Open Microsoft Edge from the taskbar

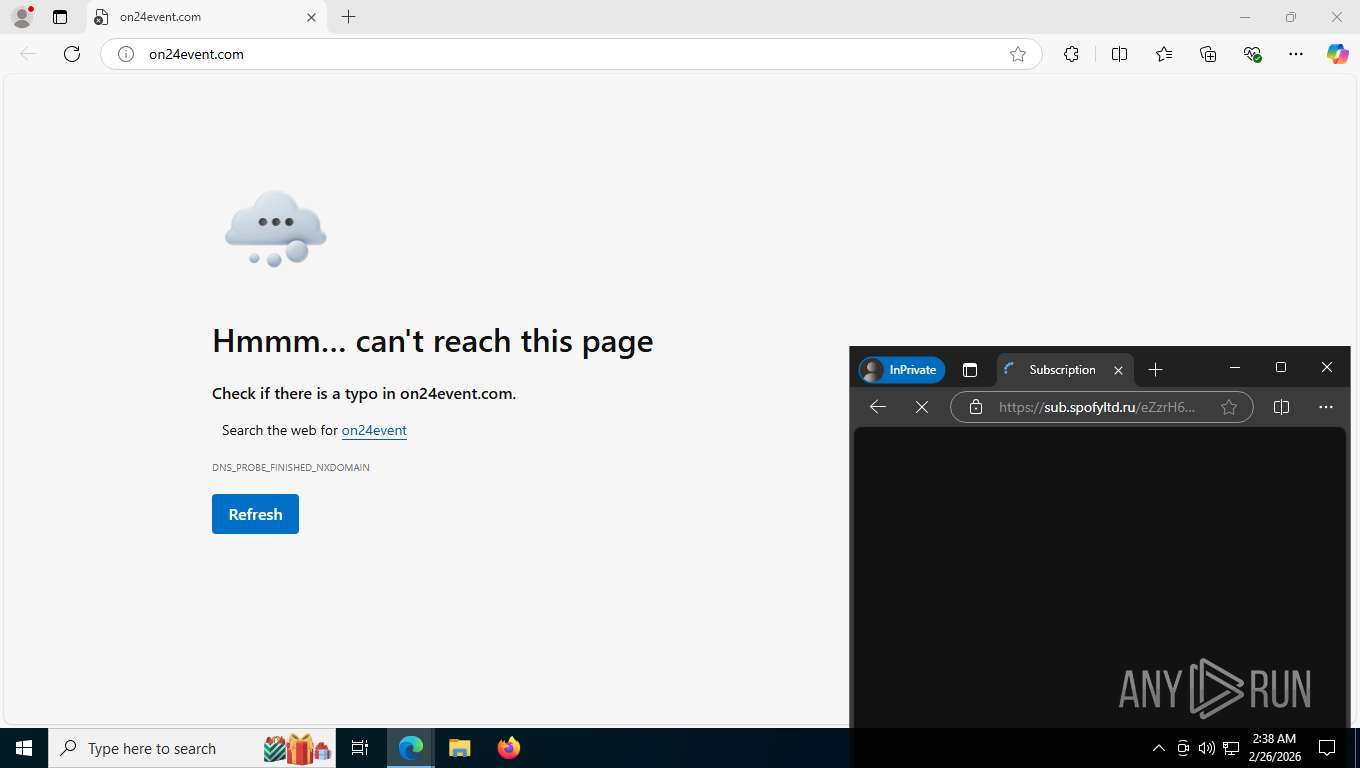[411, 748]
